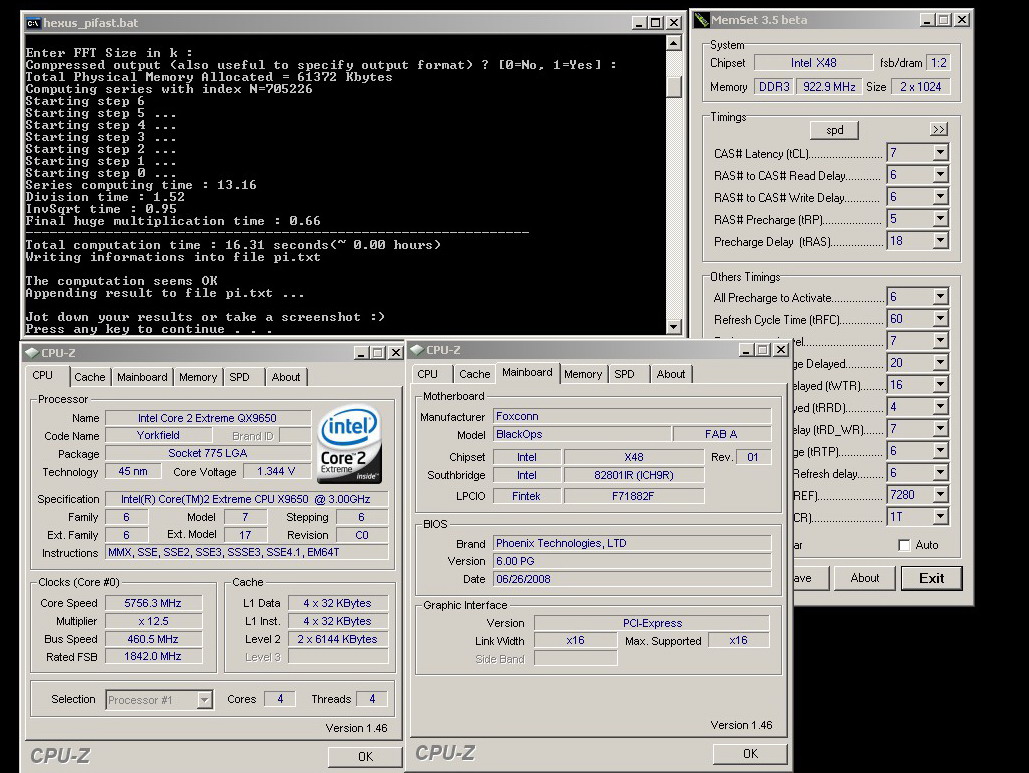This screenshot has height=773, width=1029.
Task: Click the Name field Intel Core 2 Extreme QX9650
Action: 207,418
